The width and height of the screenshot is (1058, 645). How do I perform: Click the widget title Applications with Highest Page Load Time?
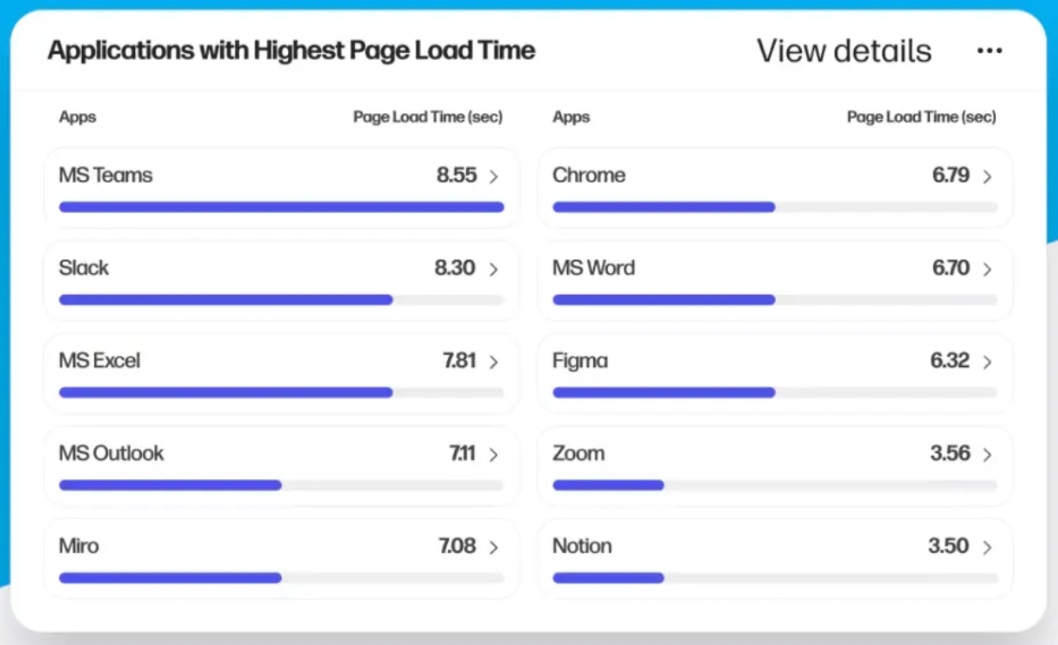tap(291, 51)
